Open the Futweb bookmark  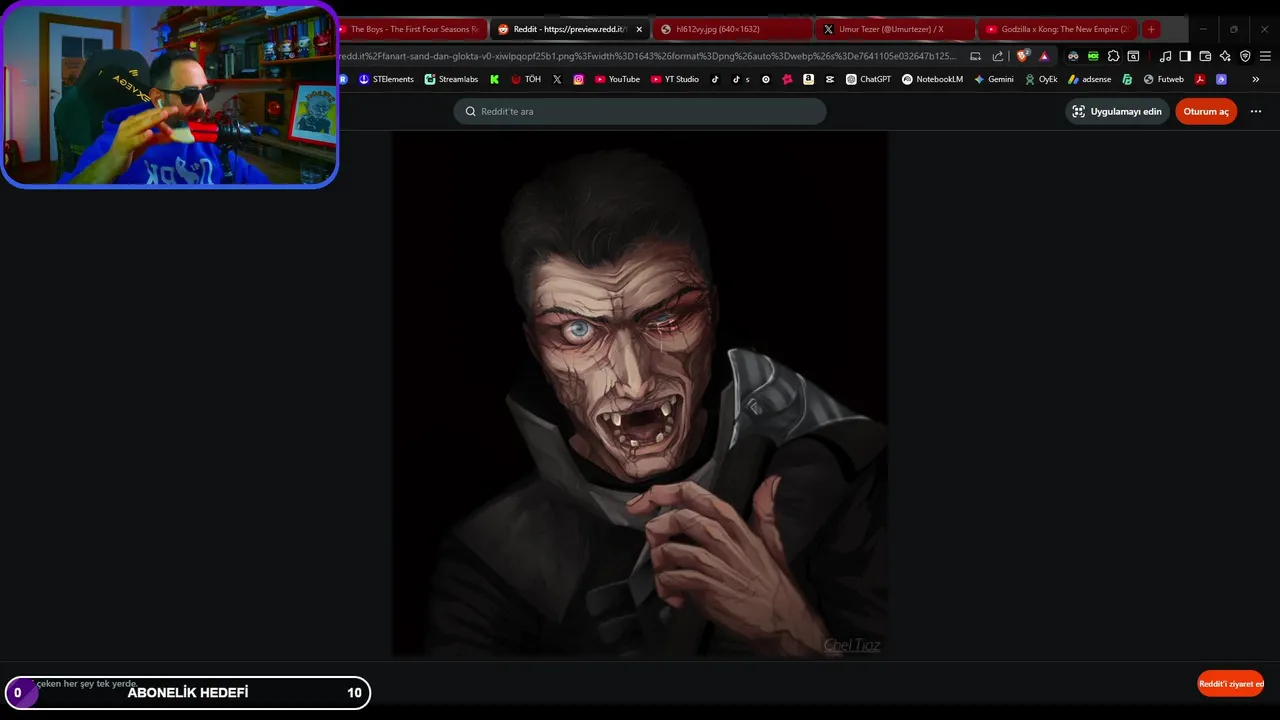(x=1164, y=79)
